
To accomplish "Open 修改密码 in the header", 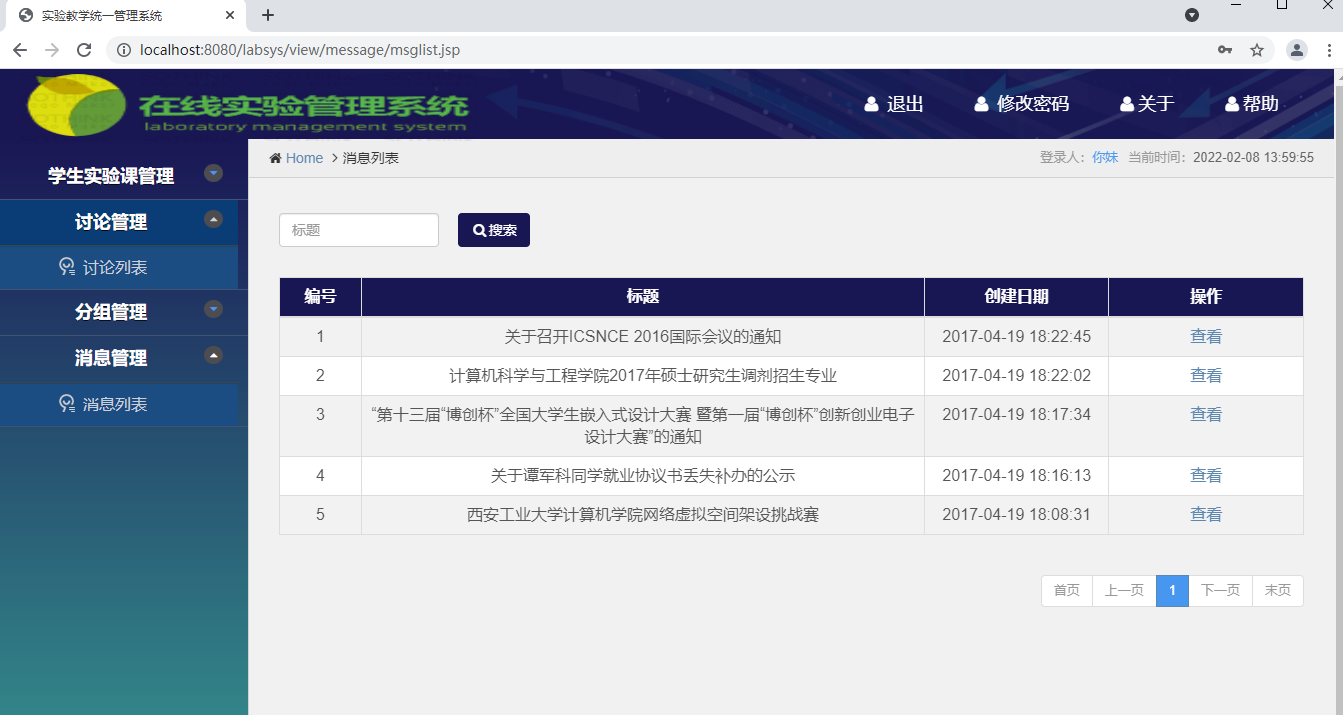I will click(1021, 104).
